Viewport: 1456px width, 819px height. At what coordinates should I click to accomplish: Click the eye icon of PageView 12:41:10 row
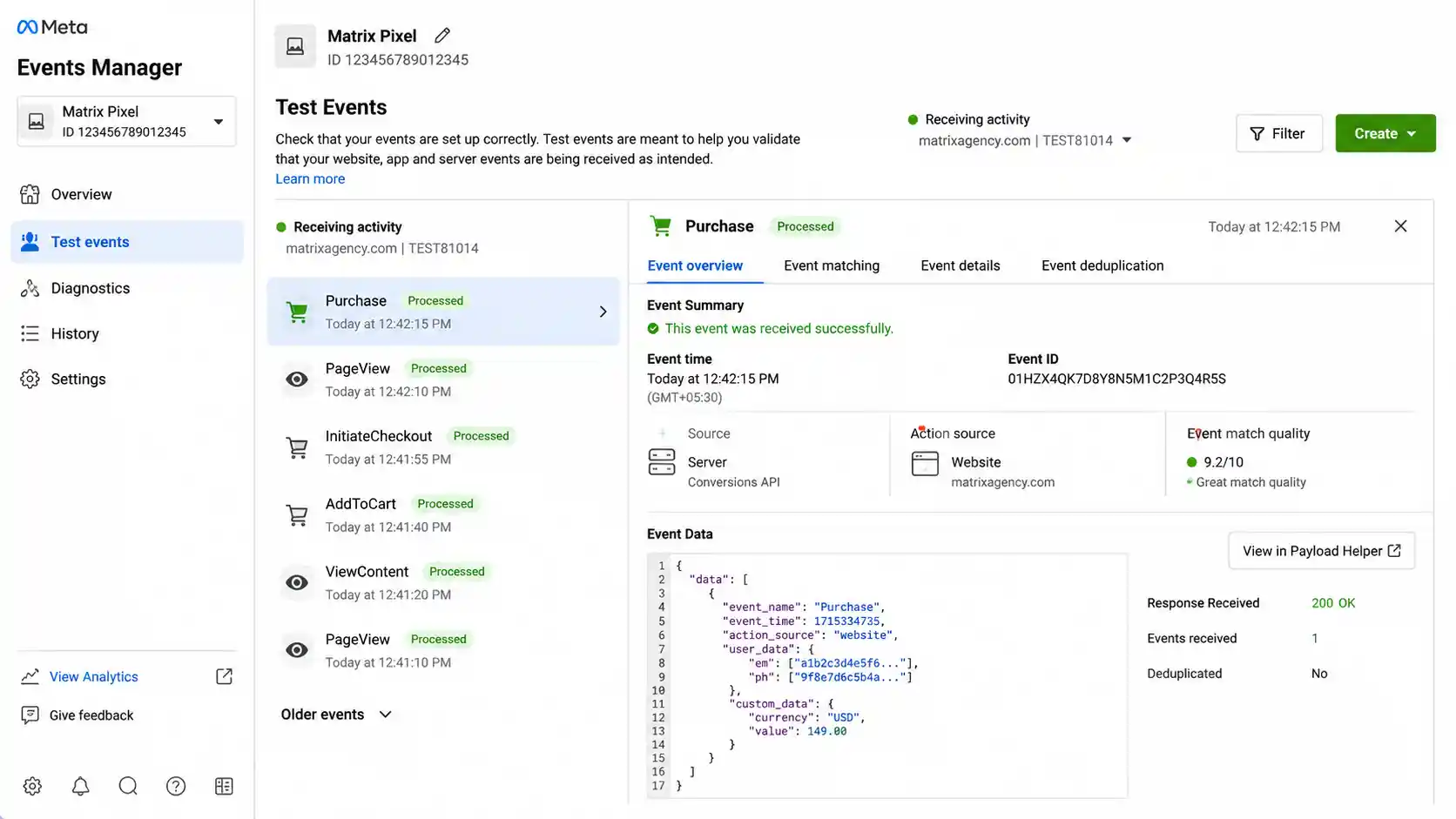point(297,650)
